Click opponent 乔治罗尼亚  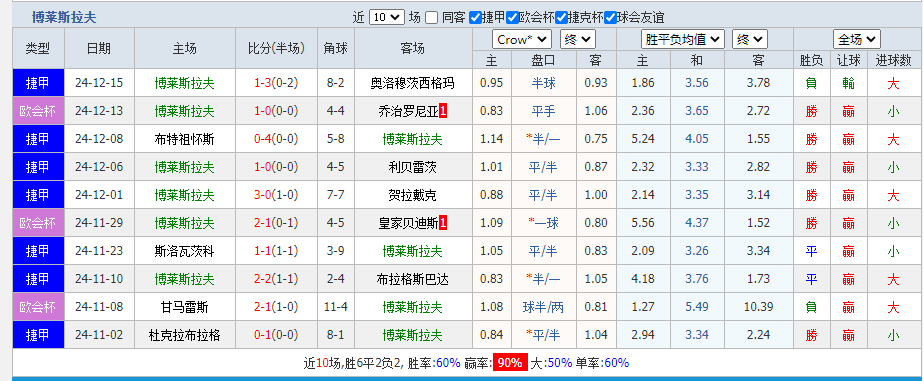[409, 111]
